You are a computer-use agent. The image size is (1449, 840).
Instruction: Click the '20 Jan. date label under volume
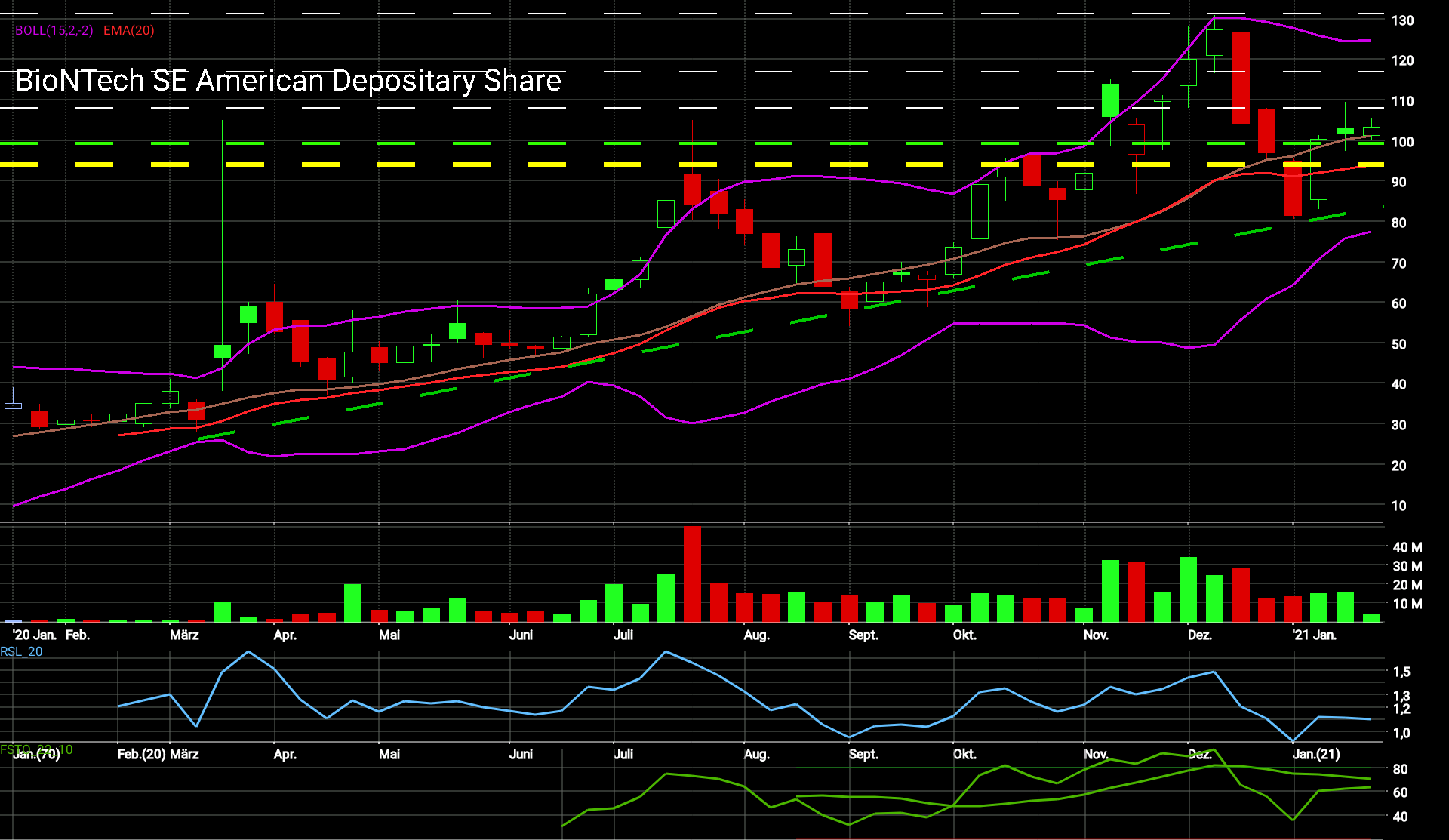tap(34, 635)
